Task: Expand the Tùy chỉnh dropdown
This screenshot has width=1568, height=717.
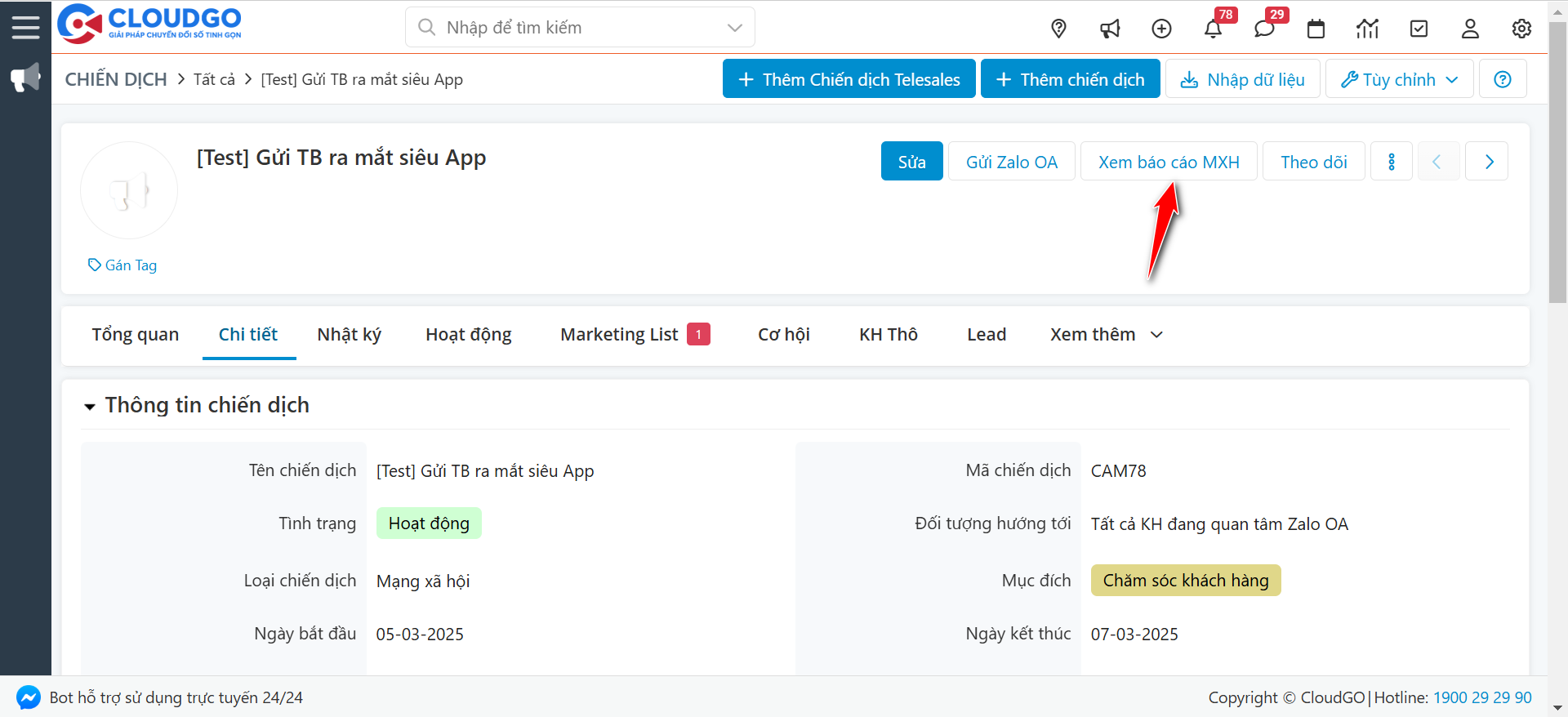Action: tap(1399, 79)
